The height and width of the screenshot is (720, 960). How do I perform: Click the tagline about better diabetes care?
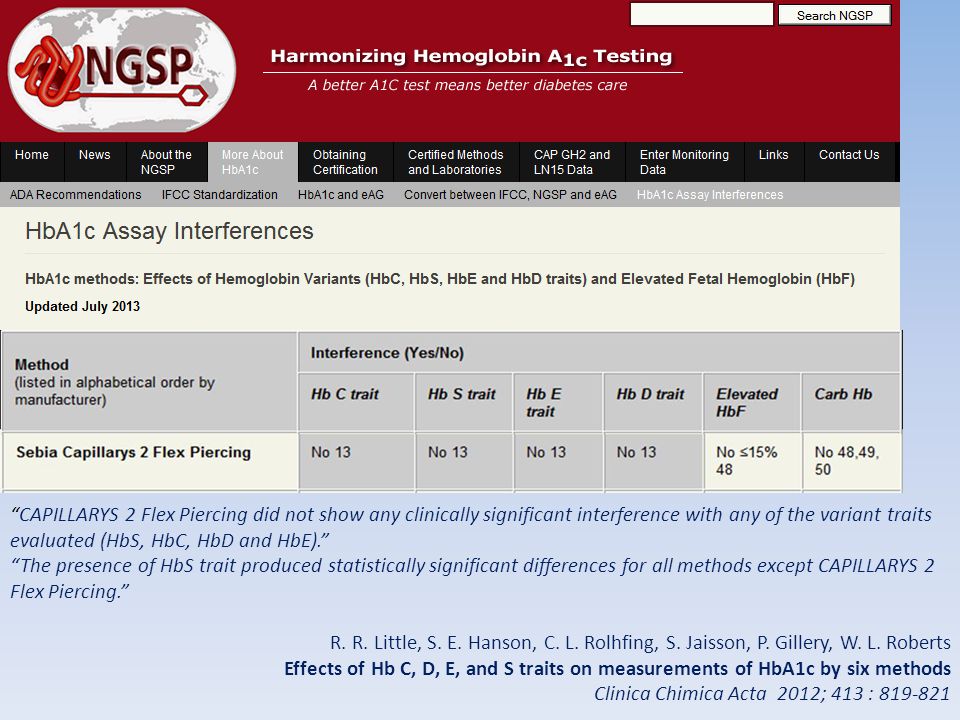click(467, 85)
